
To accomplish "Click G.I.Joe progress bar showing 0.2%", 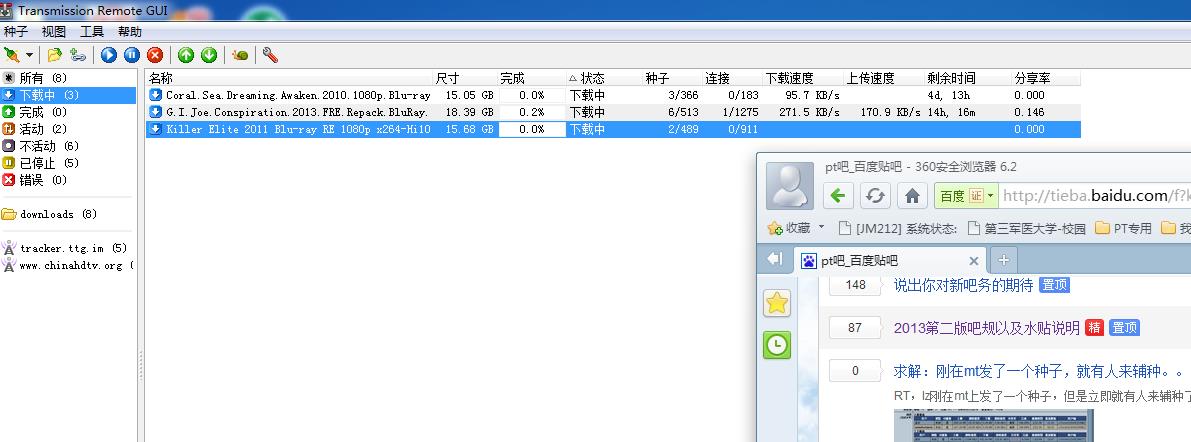I will [x=532, y=112].
